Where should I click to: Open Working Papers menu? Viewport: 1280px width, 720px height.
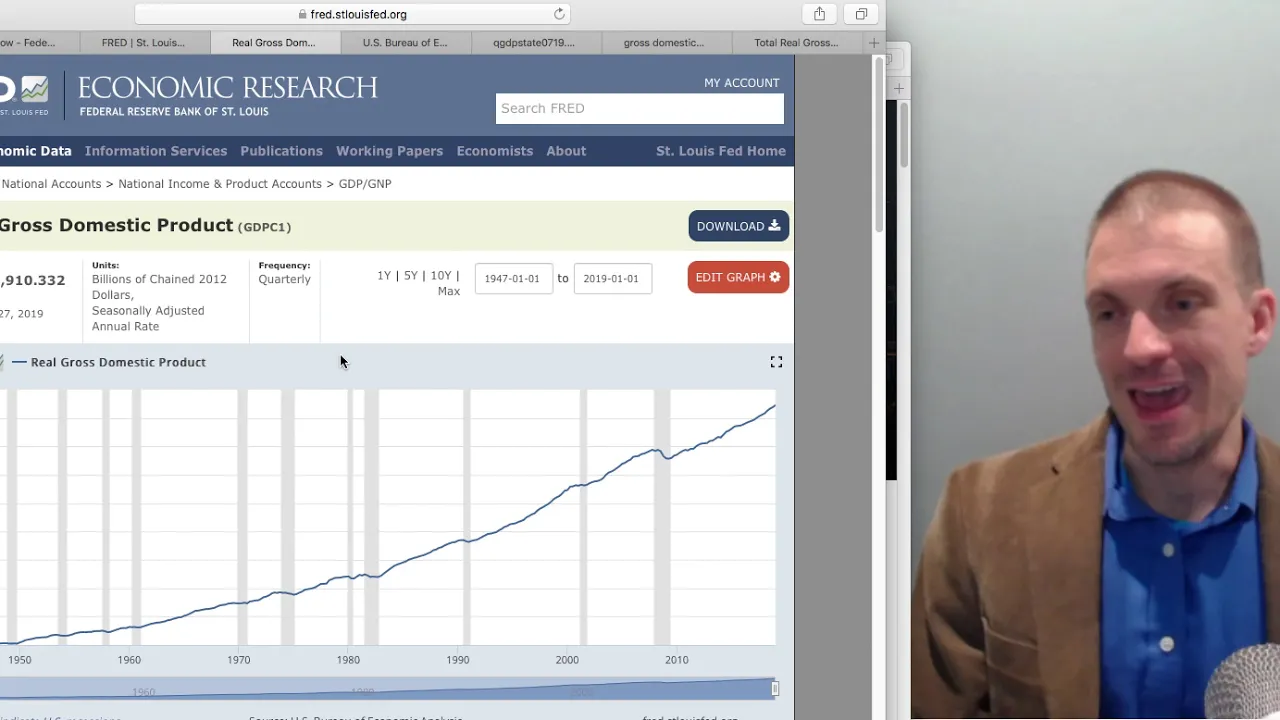(x=389, y=151)
